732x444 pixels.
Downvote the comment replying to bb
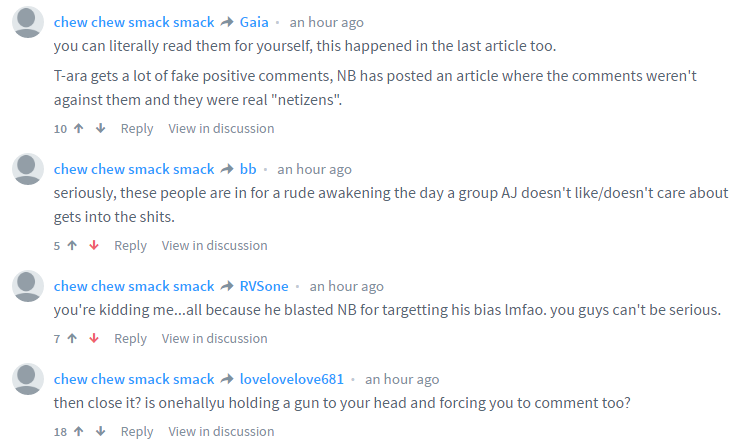pos(94,245)
